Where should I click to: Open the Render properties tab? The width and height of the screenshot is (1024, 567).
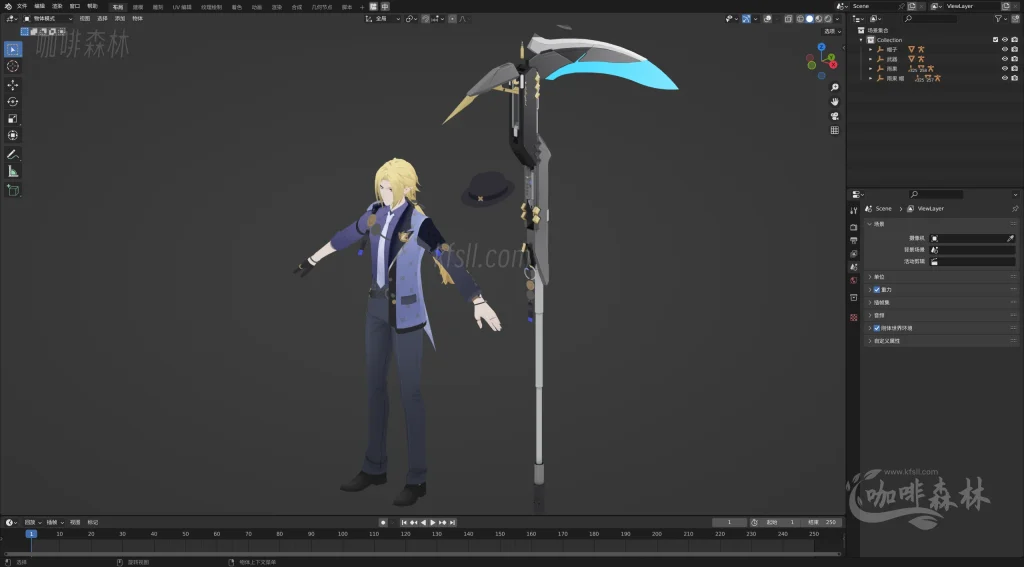coord(854,227)
